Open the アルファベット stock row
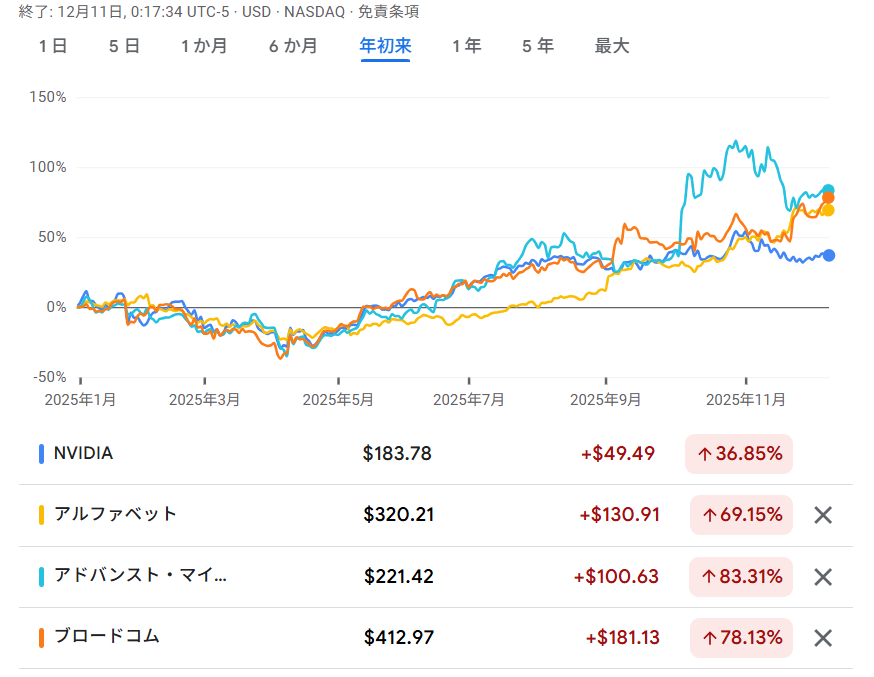The height and width of the screenshot is (677, 874). coord(436,515)
